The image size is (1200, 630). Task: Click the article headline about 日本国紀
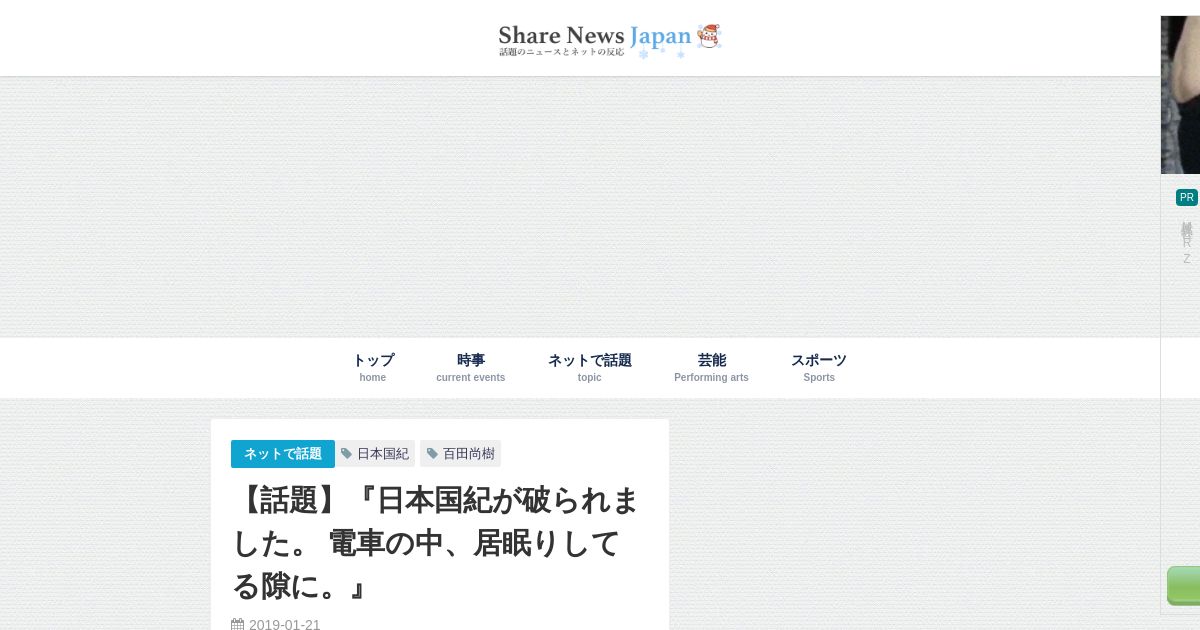pyautogui.click(x=437, y=542)
